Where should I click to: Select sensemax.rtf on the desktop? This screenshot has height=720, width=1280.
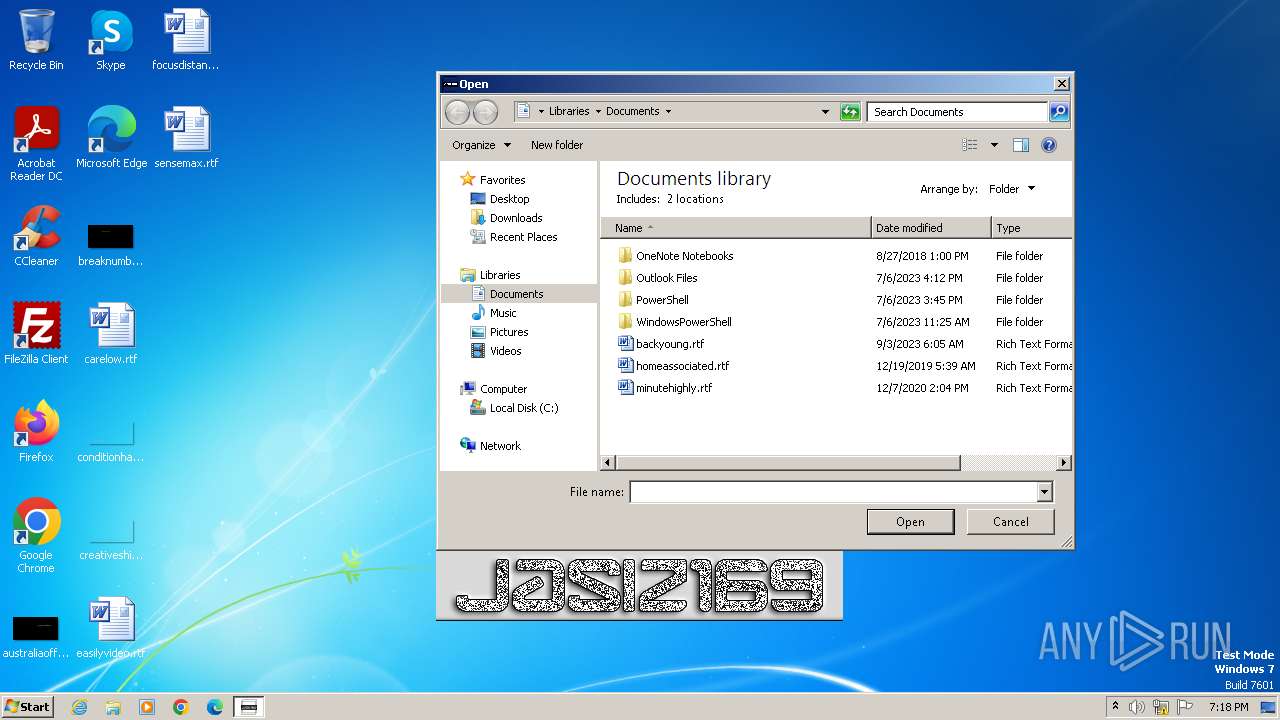click(x=186, y=138)
